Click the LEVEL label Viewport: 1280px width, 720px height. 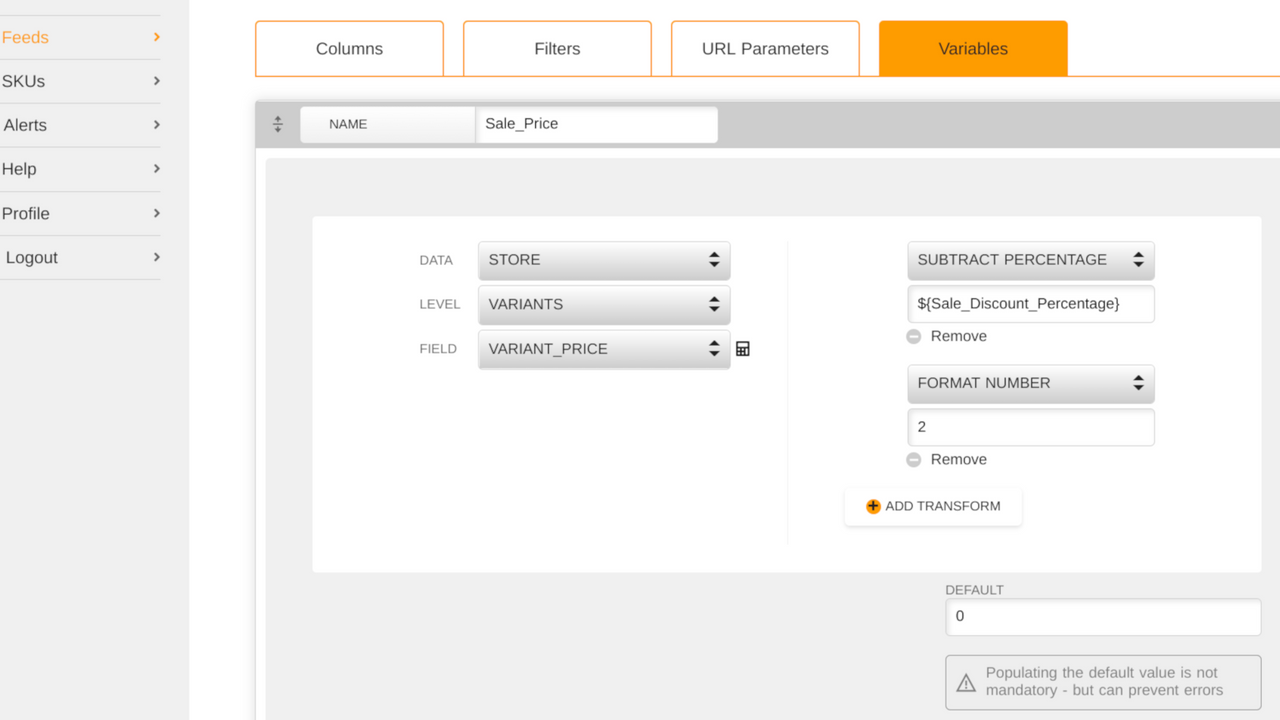click(x=440, y=304)
